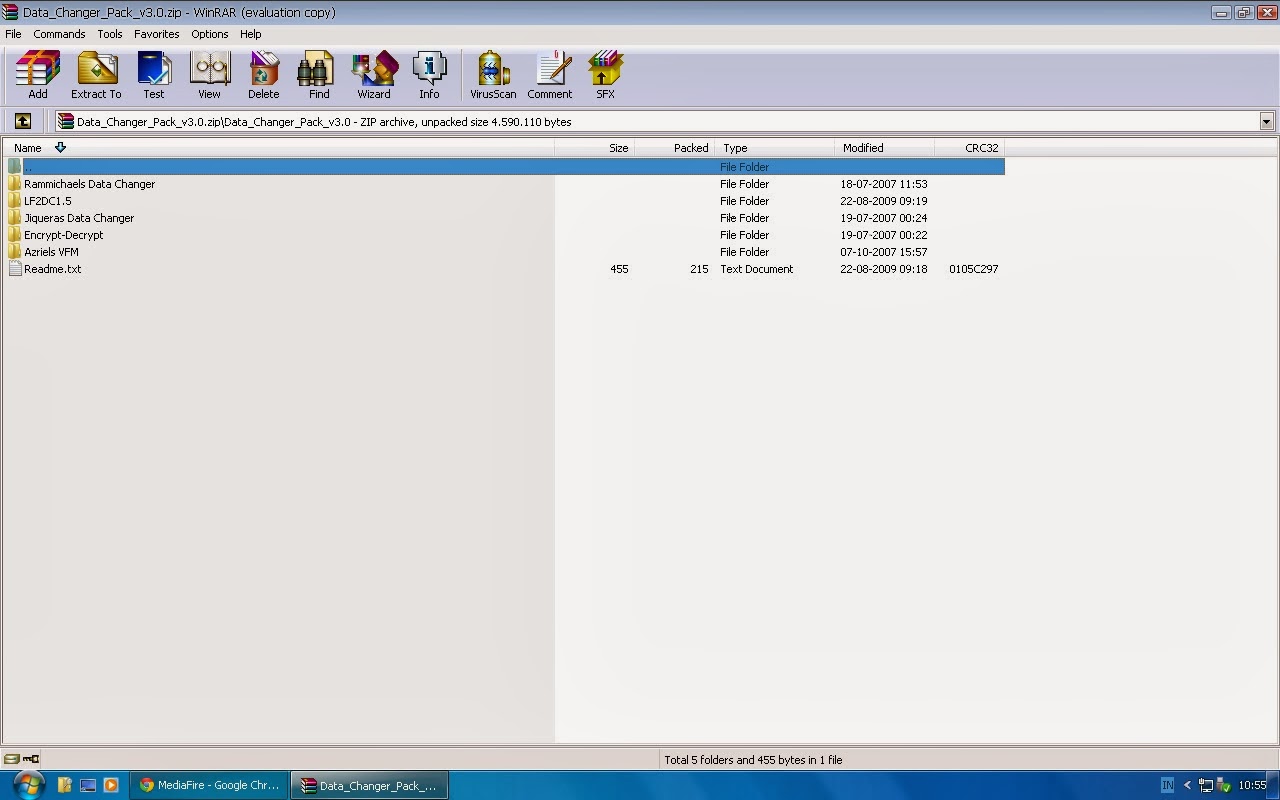Select the parent folder '..' row
Viewport: 1280px width, 800px height.
click(504, 167)
